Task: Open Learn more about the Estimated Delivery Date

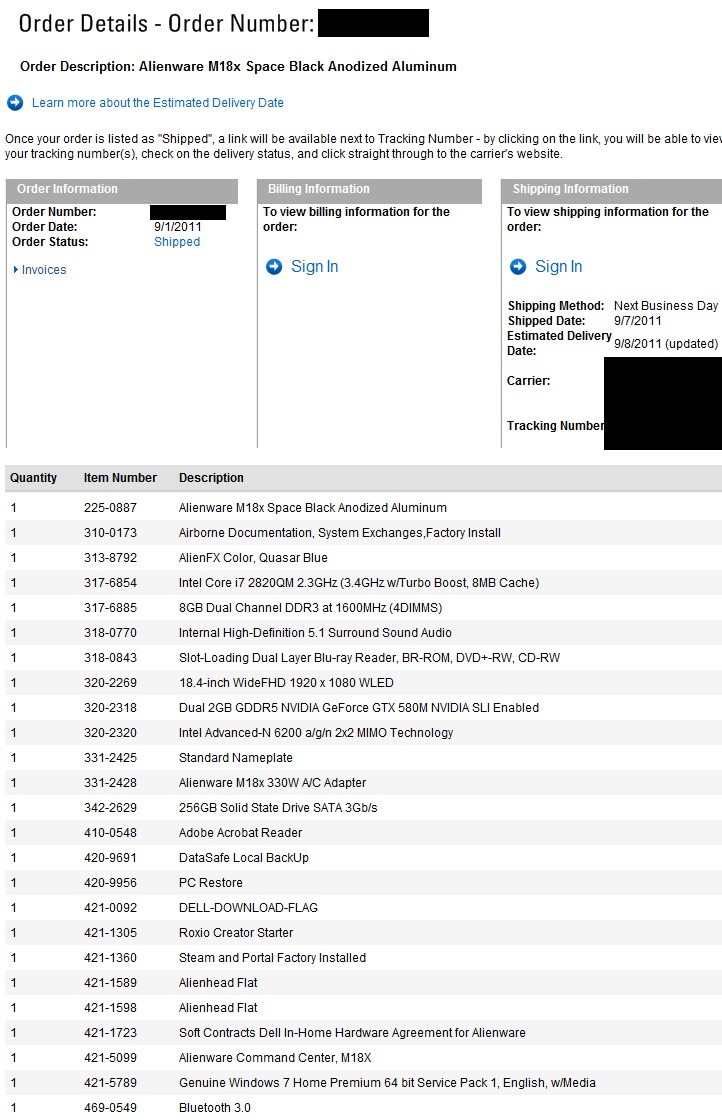Action: tap(158, 103)
